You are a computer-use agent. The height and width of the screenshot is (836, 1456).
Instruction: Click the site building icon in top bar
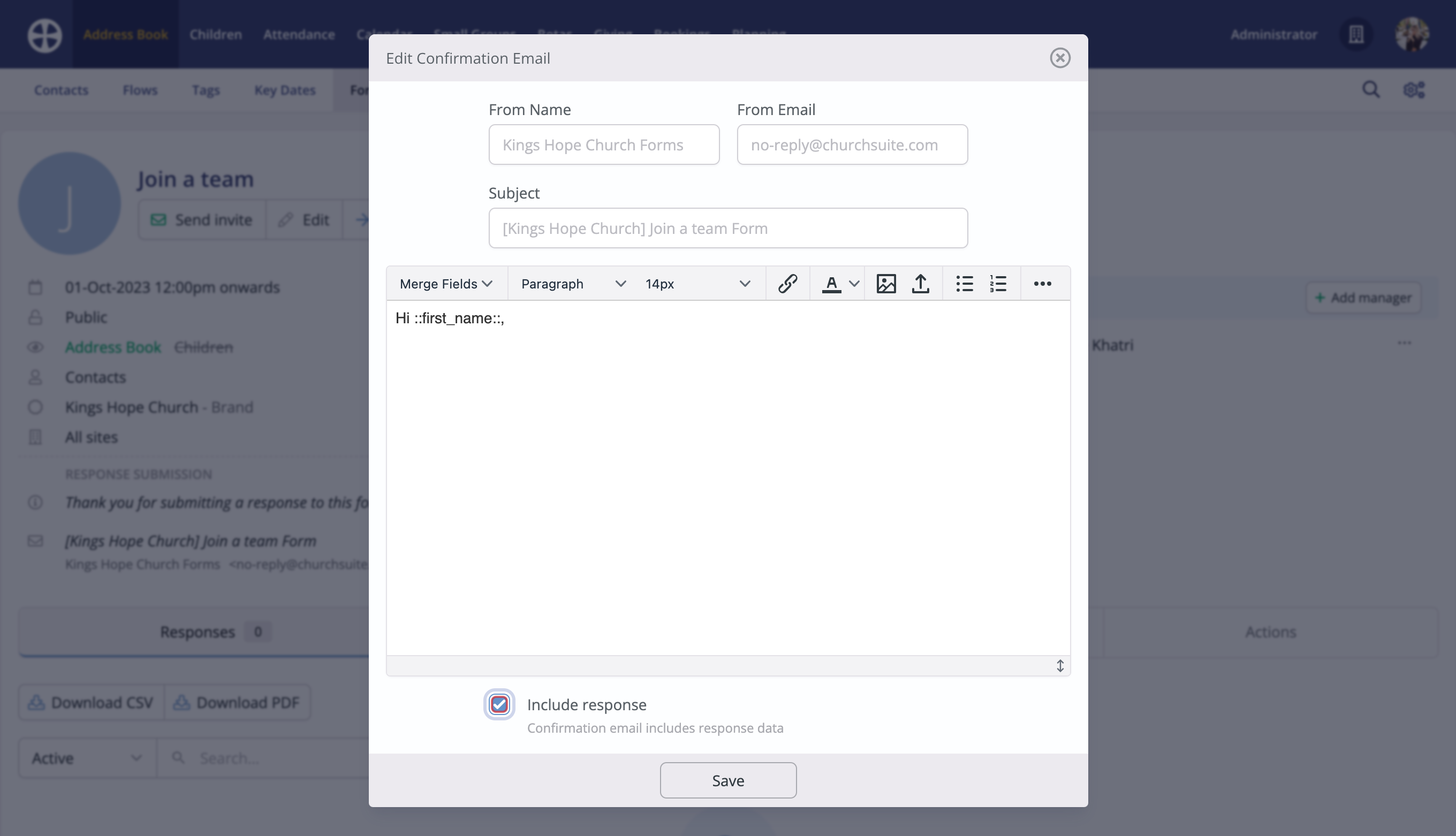pyautogui.click(x=1356, y=34)
